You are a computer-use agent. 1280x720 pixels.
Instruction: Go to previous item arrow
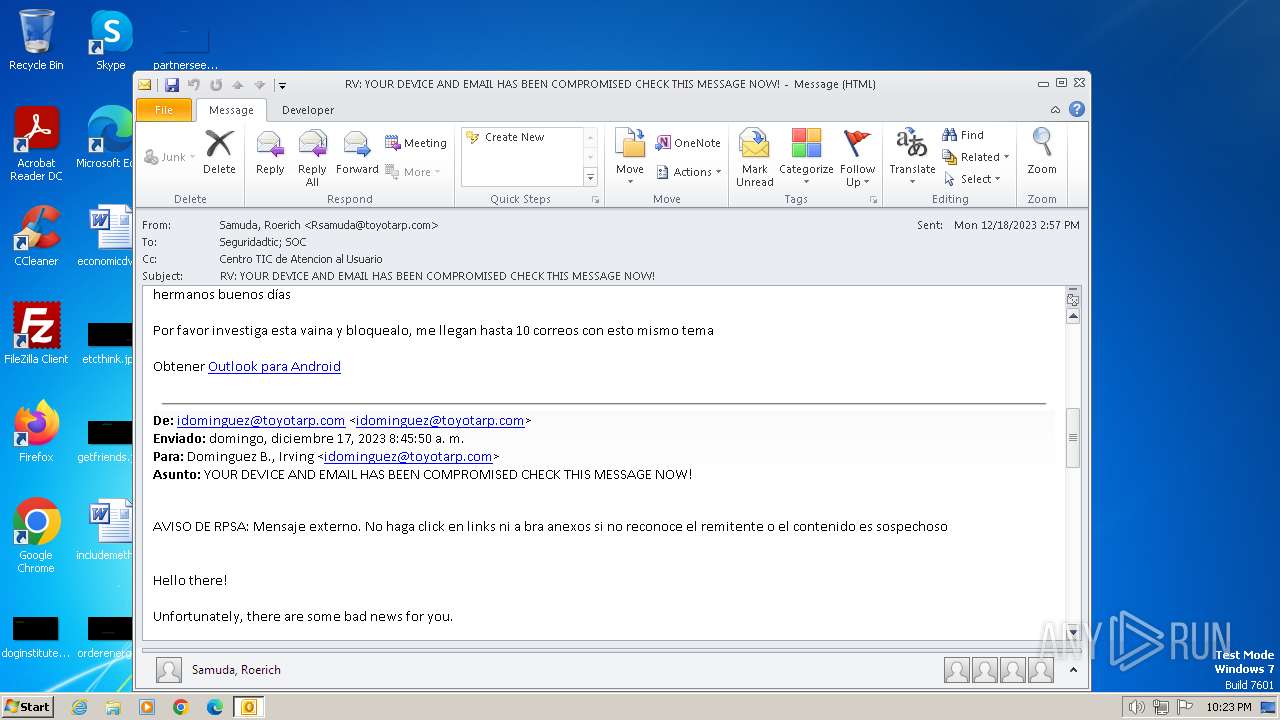(x=238, y=85)
